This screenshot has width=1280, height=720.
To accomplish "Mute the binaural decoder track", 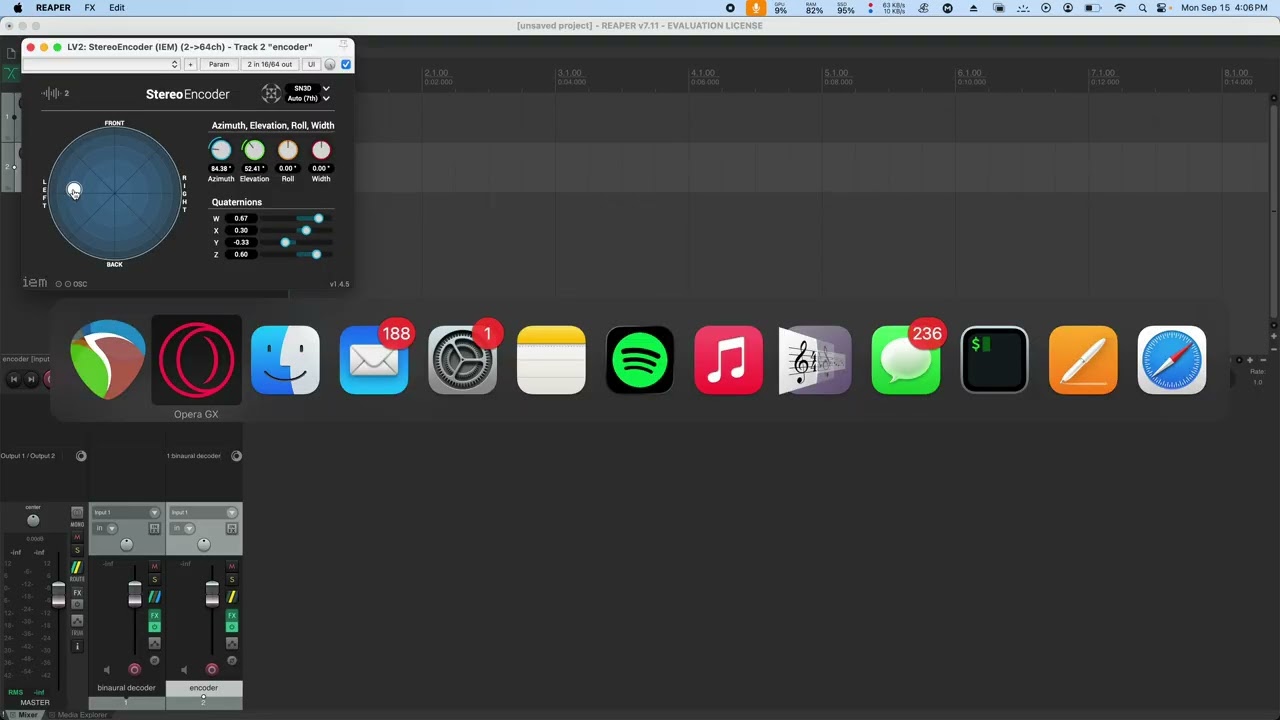I will [x=155, y=566].
